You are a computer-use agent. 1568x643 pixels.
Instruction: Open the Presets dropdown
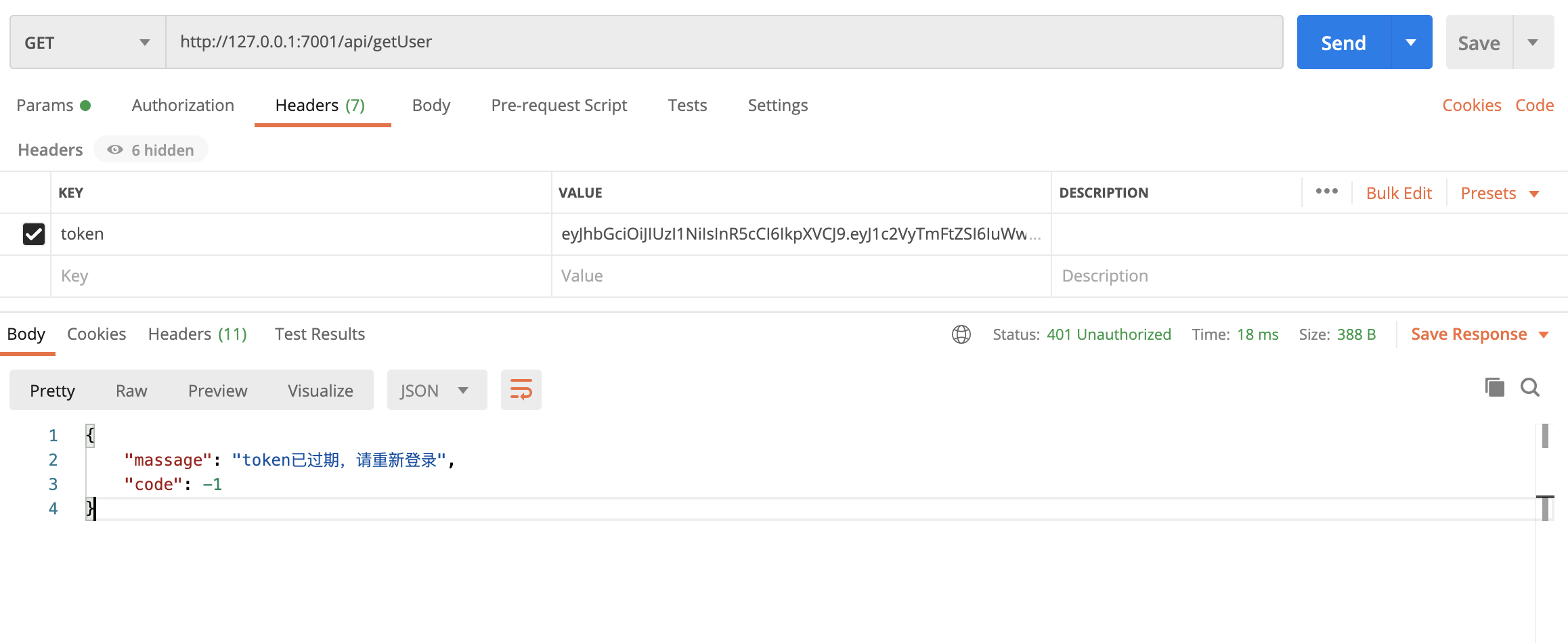[1499, 194]
